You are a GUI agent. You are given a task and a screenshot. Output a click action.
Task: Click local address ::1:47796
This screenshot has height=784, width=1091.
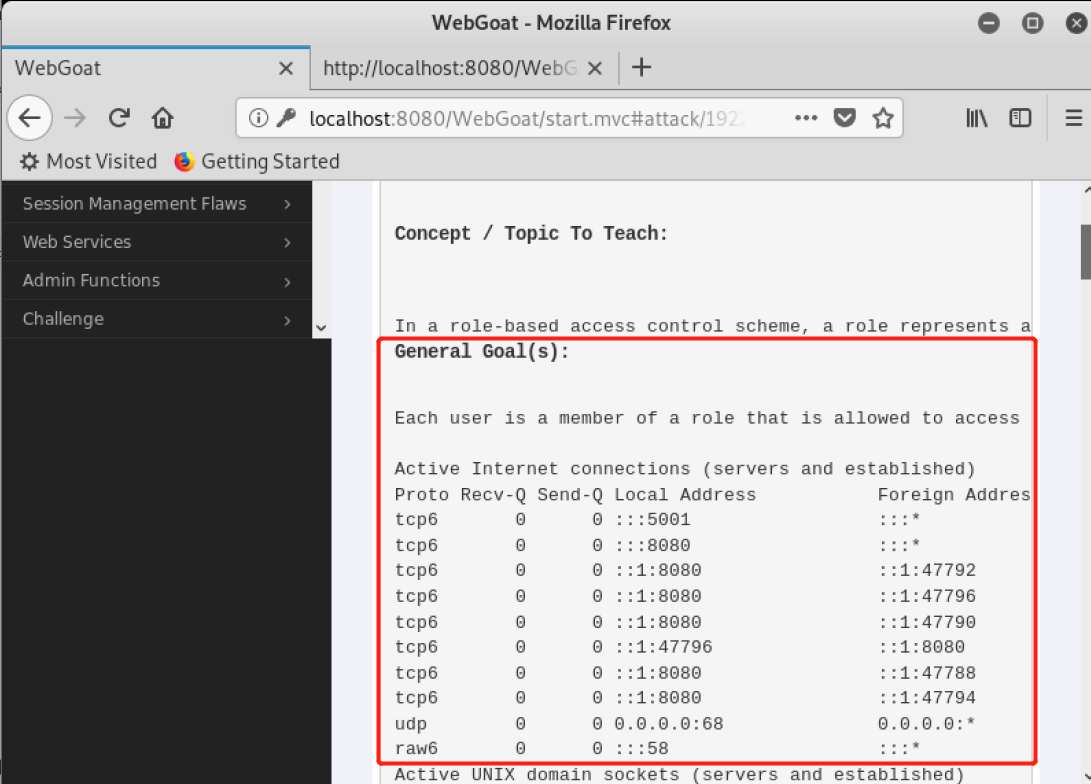point(663,647)
